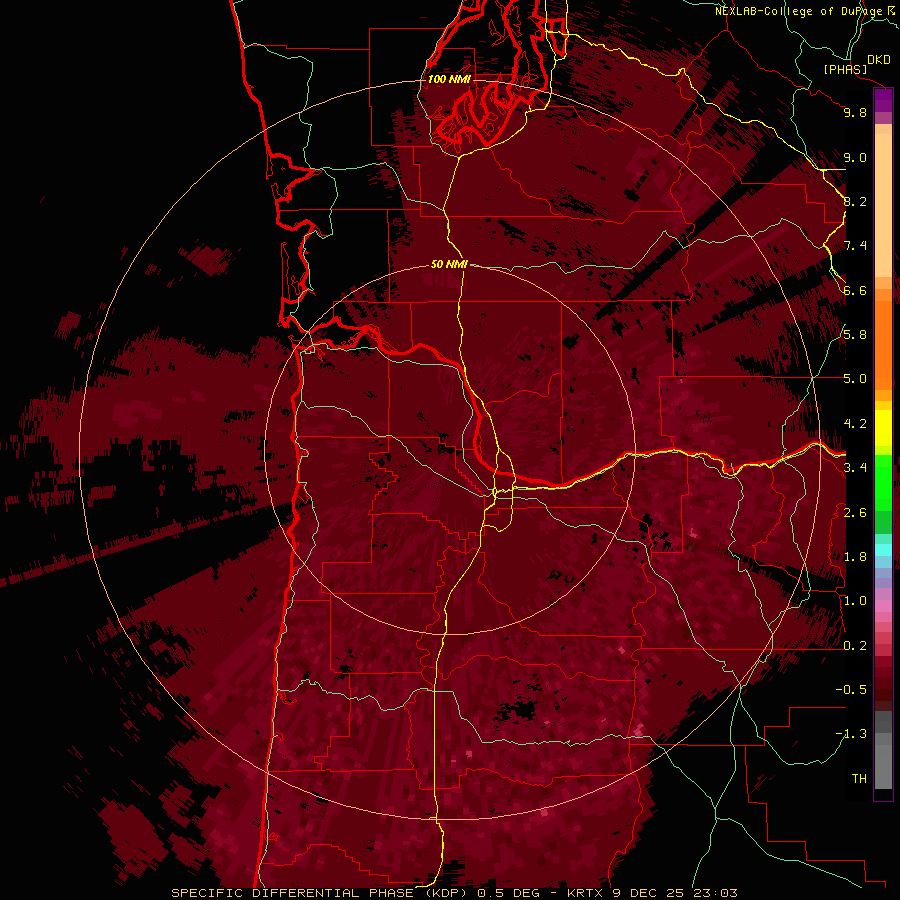This screenshot has height=900, width=900.
Task: Click the TH label on the scale
Action: tap(859, 778)
